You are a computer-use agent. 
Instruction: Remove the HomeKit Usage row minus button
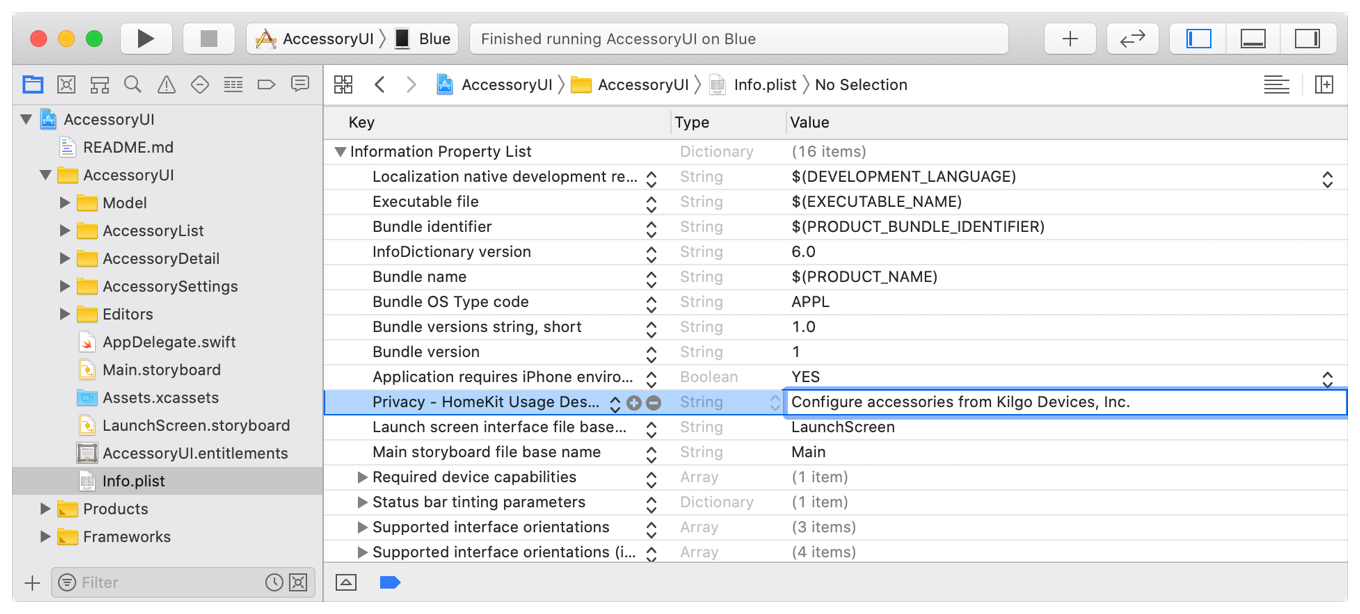(653, 403)
